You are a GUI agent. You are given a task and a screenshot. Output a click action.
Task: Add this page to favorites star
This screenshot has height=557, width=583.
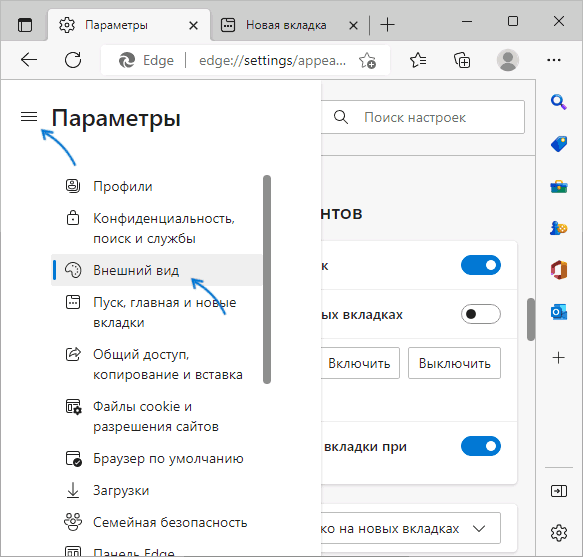[x=367, y=60]
